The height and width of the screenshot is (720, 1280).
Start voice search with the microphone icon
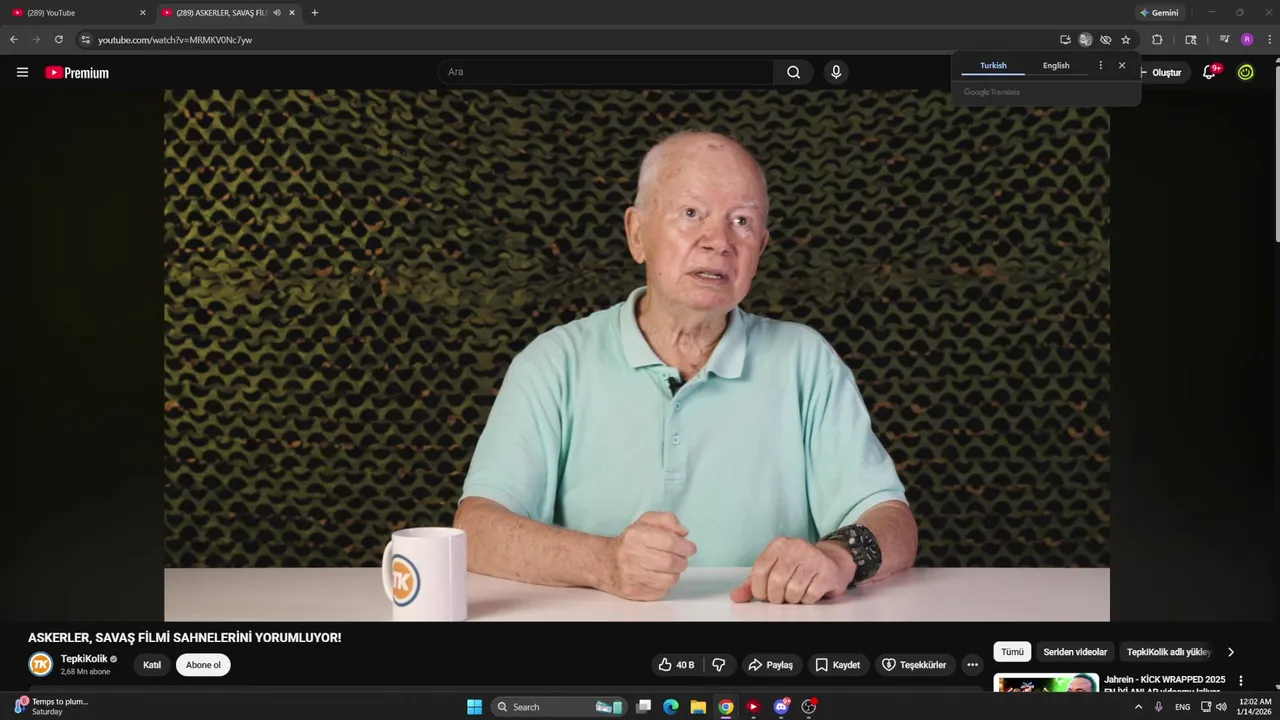coord(836,72)
